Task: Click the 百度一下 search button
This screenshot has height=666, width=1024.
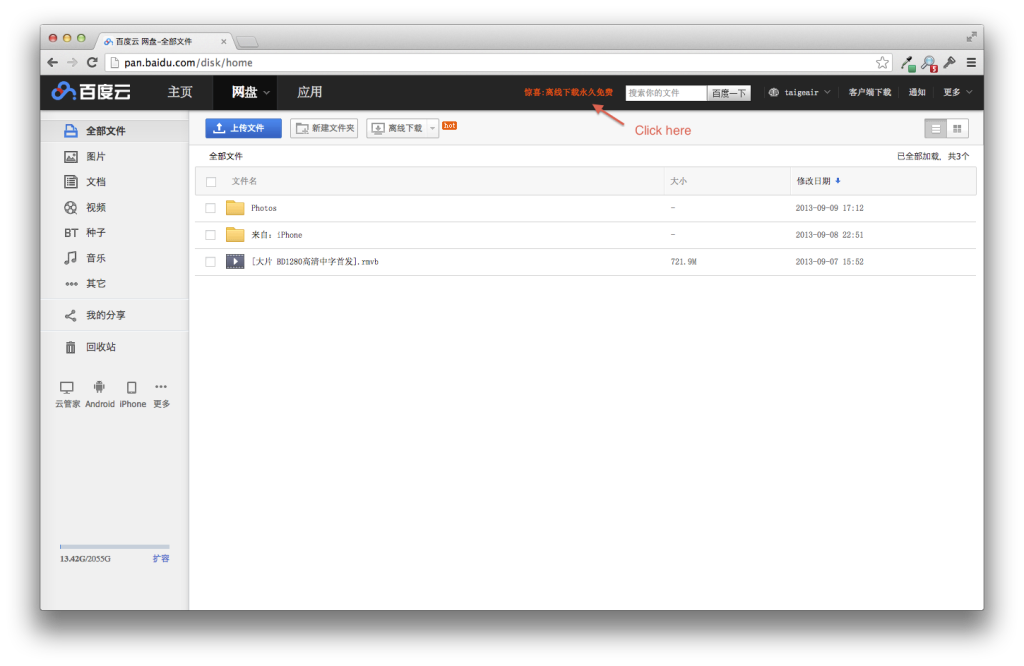Action: [x=729, y=93]
